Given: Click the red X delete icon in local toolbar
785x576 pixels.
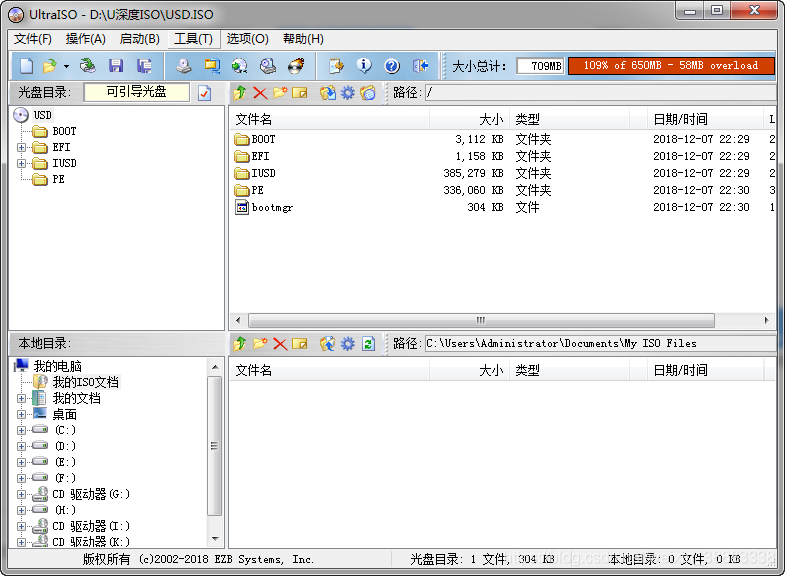Looking at the screenshot, I should tap(280, 344).
